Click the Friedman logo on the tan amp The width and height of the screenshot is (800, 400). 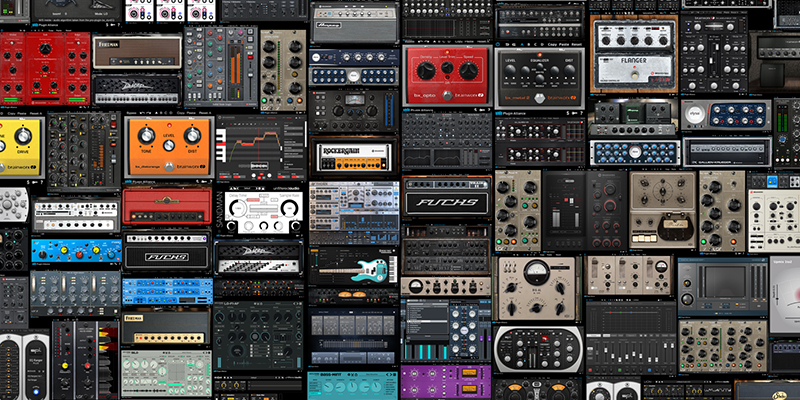107,44
